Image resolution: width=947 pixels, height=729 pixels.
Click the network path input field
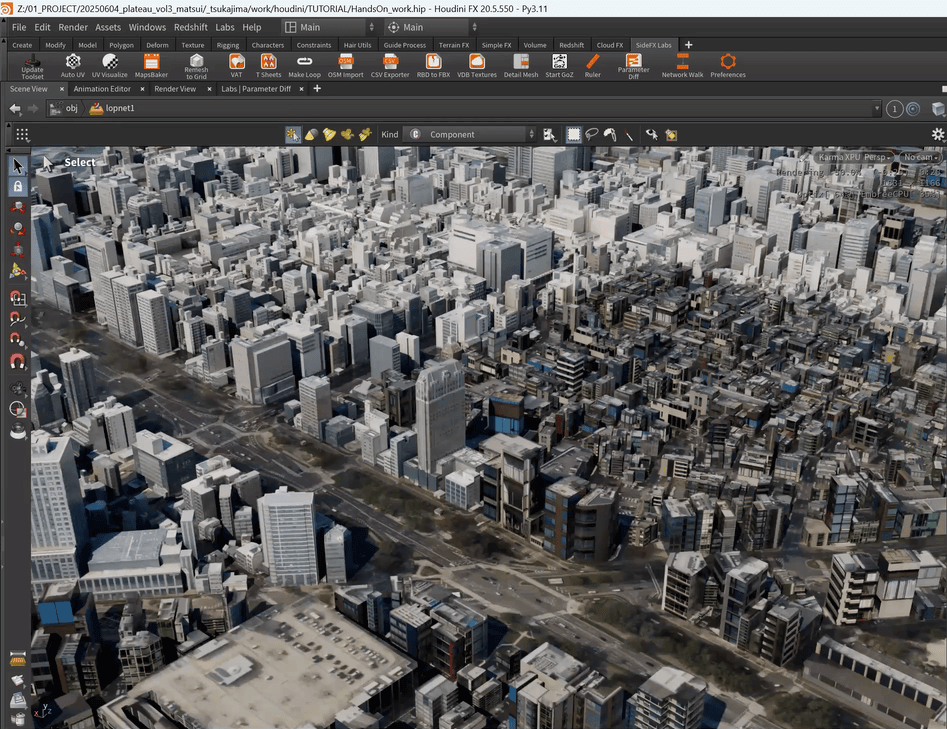point(500,109)
